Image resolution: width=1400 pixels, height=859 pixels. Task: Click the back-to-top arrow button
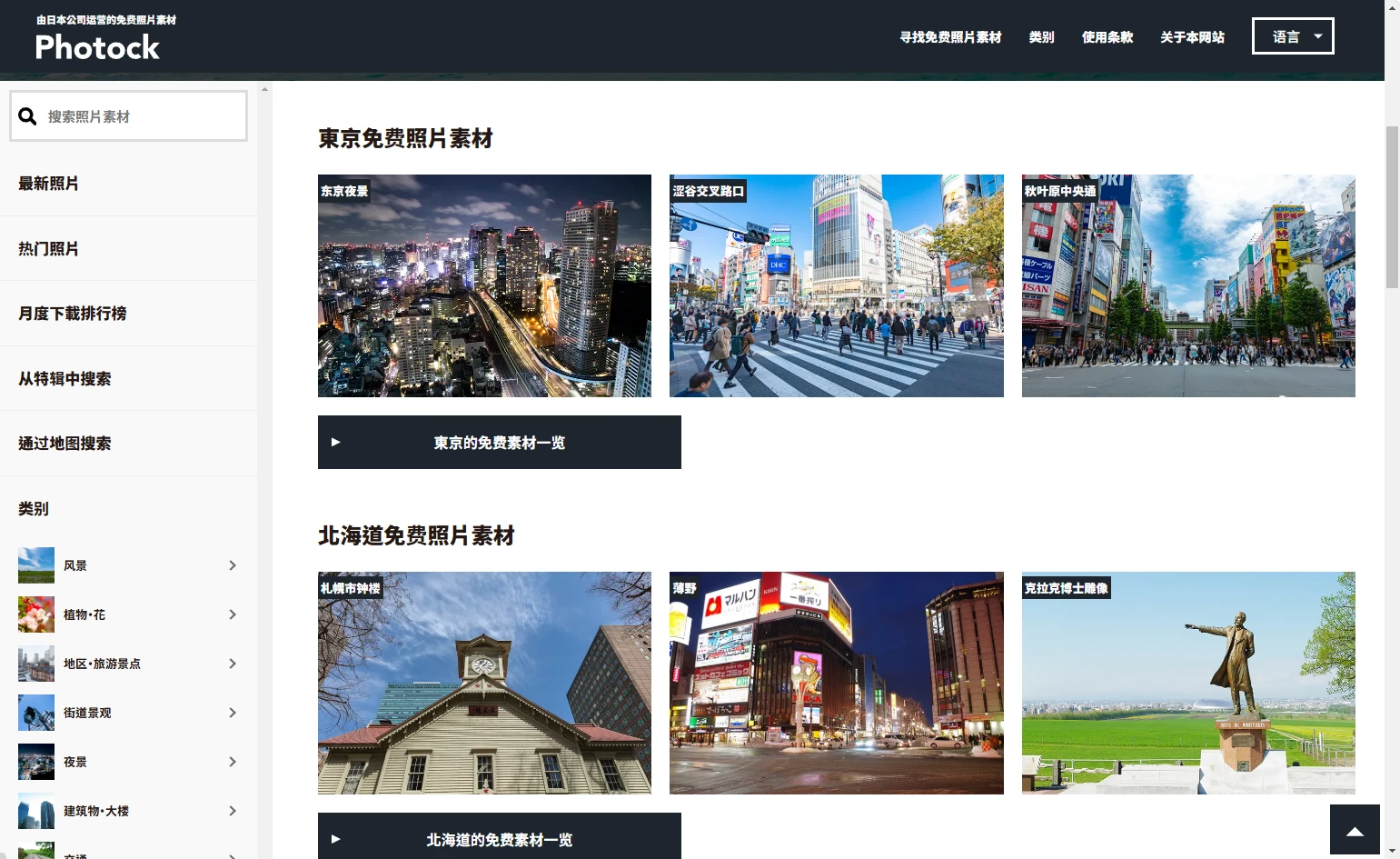click(1355, 830)
